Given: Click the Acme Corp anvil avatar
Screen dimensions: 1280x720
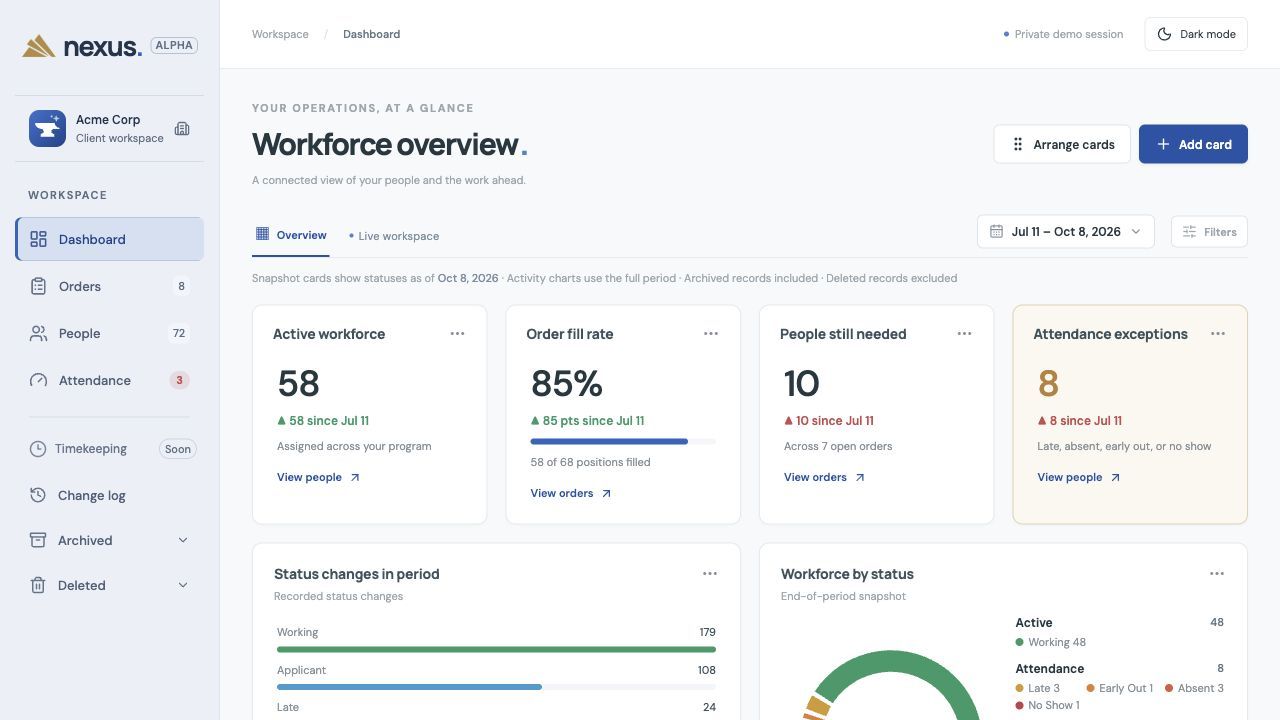Looking at the screenshot, I should 47,129.
